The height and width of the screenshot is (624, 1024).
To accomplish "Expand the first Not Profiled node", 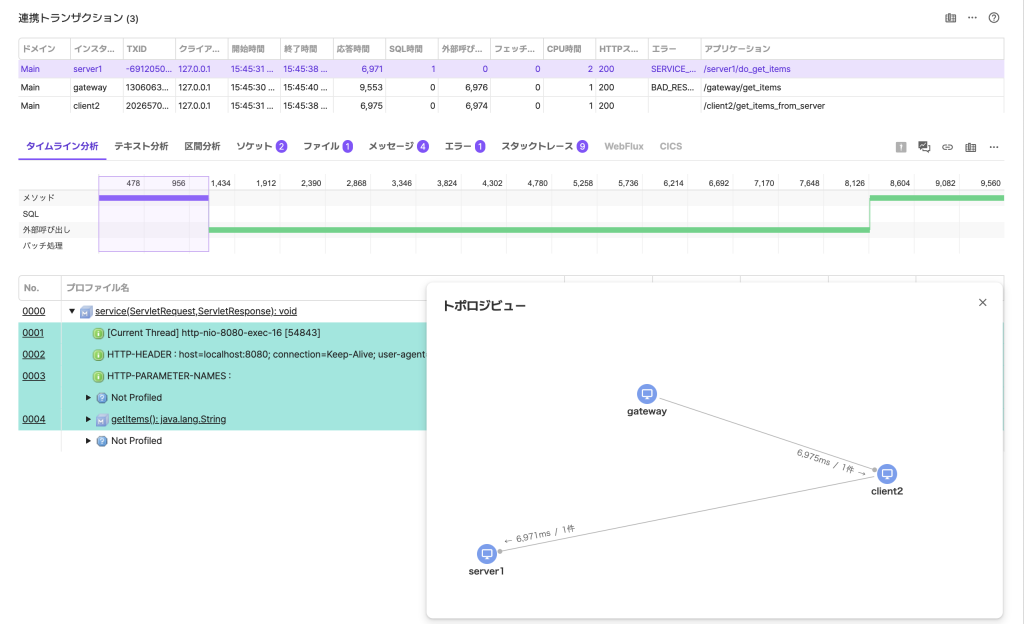I will point(88,398).
